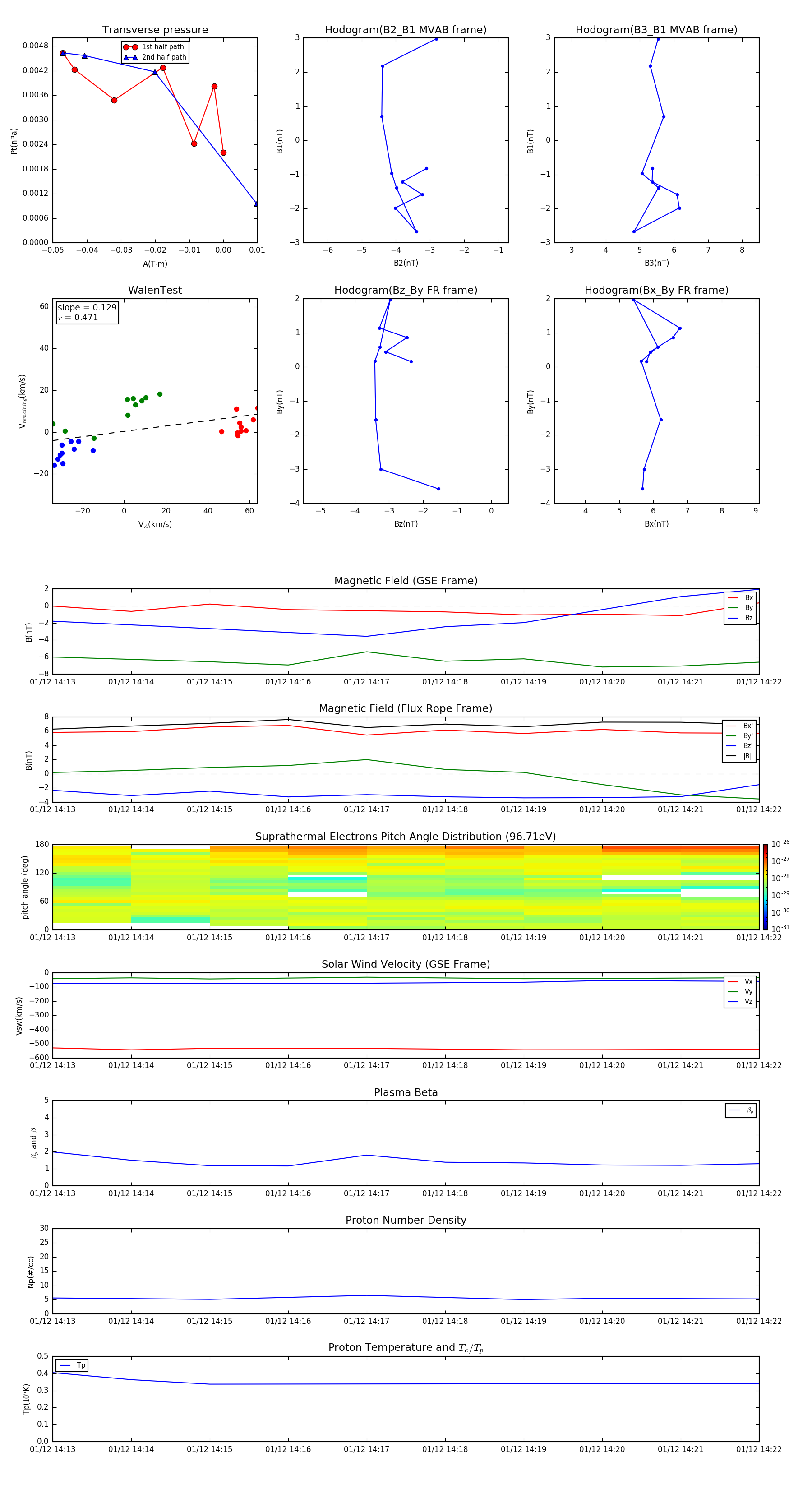Click the 'Solar Wind Velocity (GSE Frame)' title

pos(406,965)
